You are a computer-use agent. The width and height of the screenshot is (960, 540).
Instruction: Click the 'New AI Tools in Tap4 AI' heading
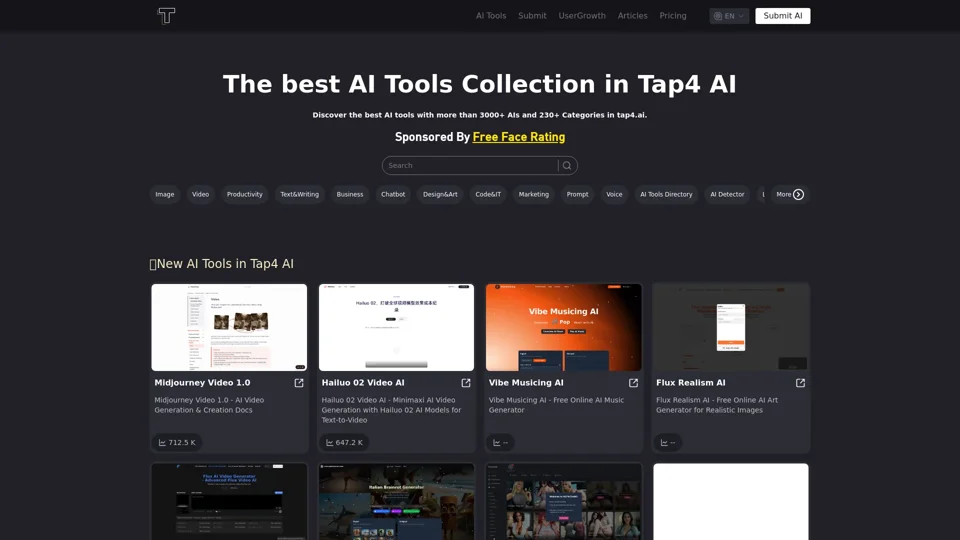coord(222,264)
